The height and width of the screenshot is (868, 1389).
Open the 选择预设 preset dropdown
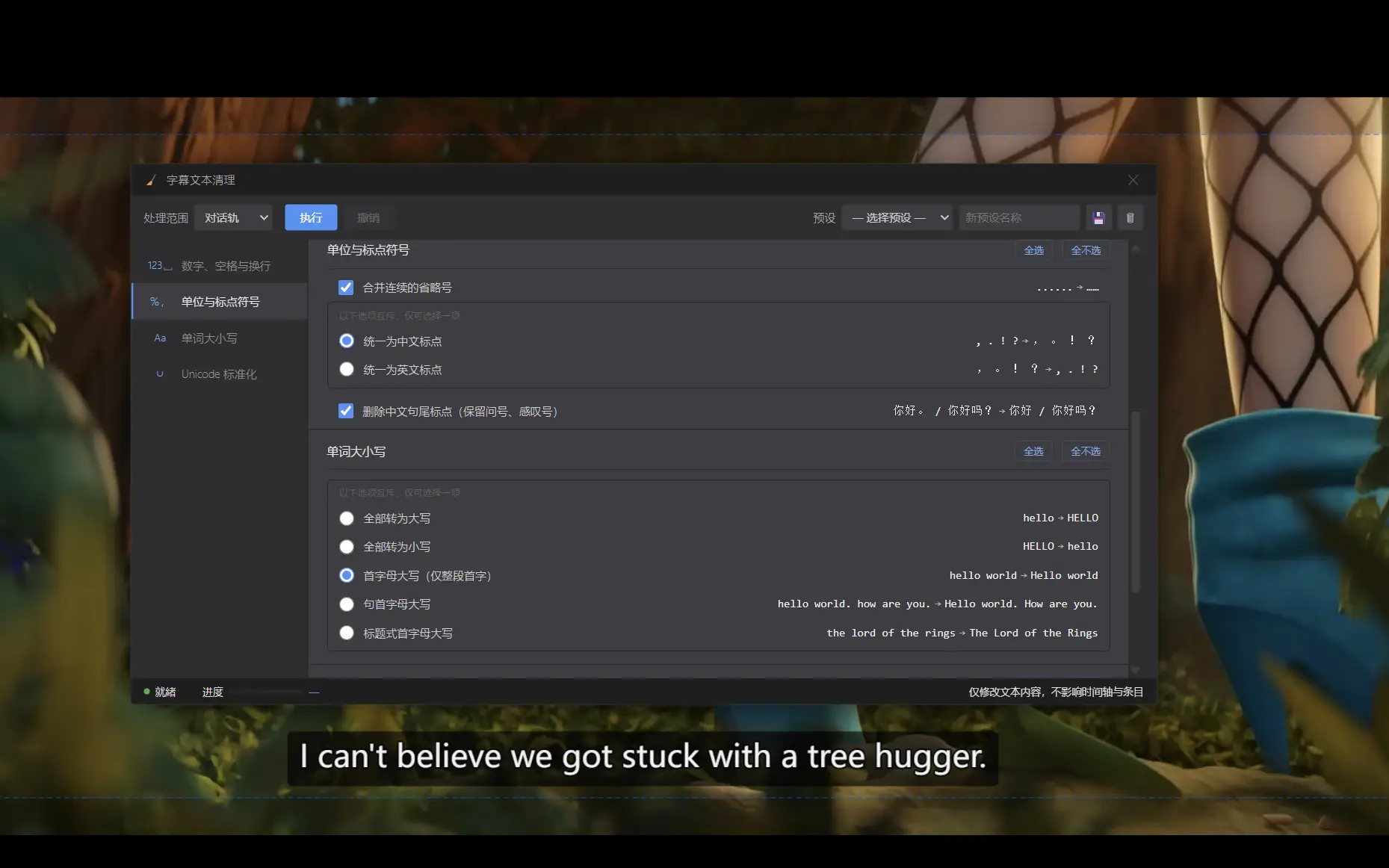(897, 218)
